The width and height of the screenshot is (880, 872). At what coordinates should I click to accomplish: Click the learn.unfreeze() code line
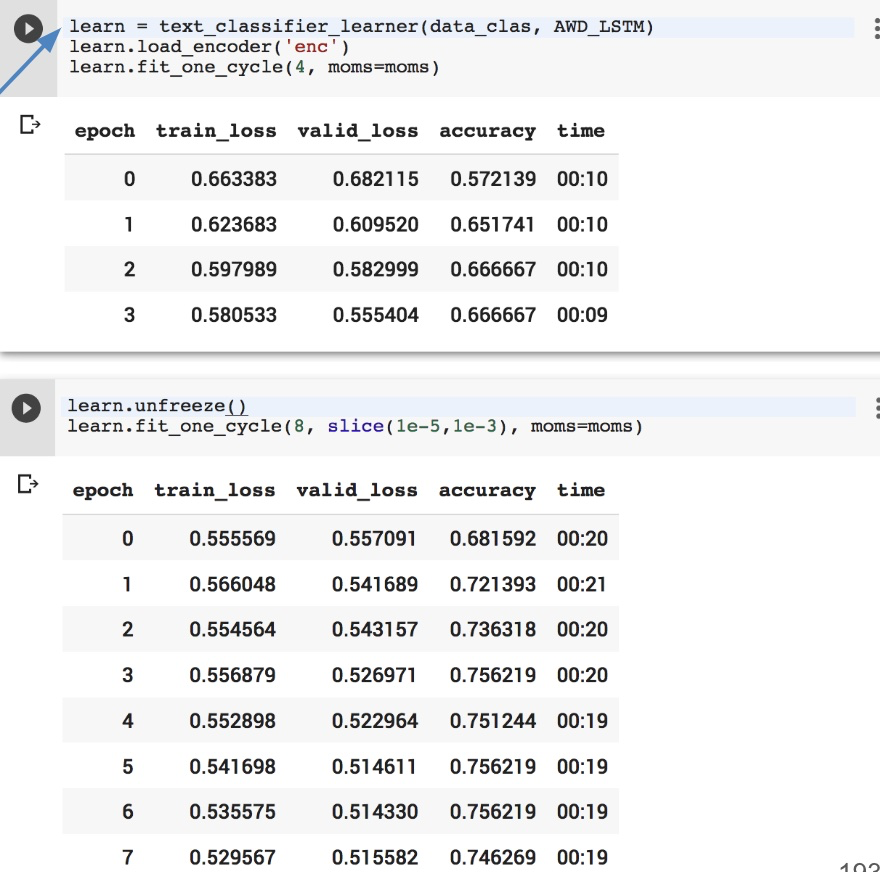(156, 406)
